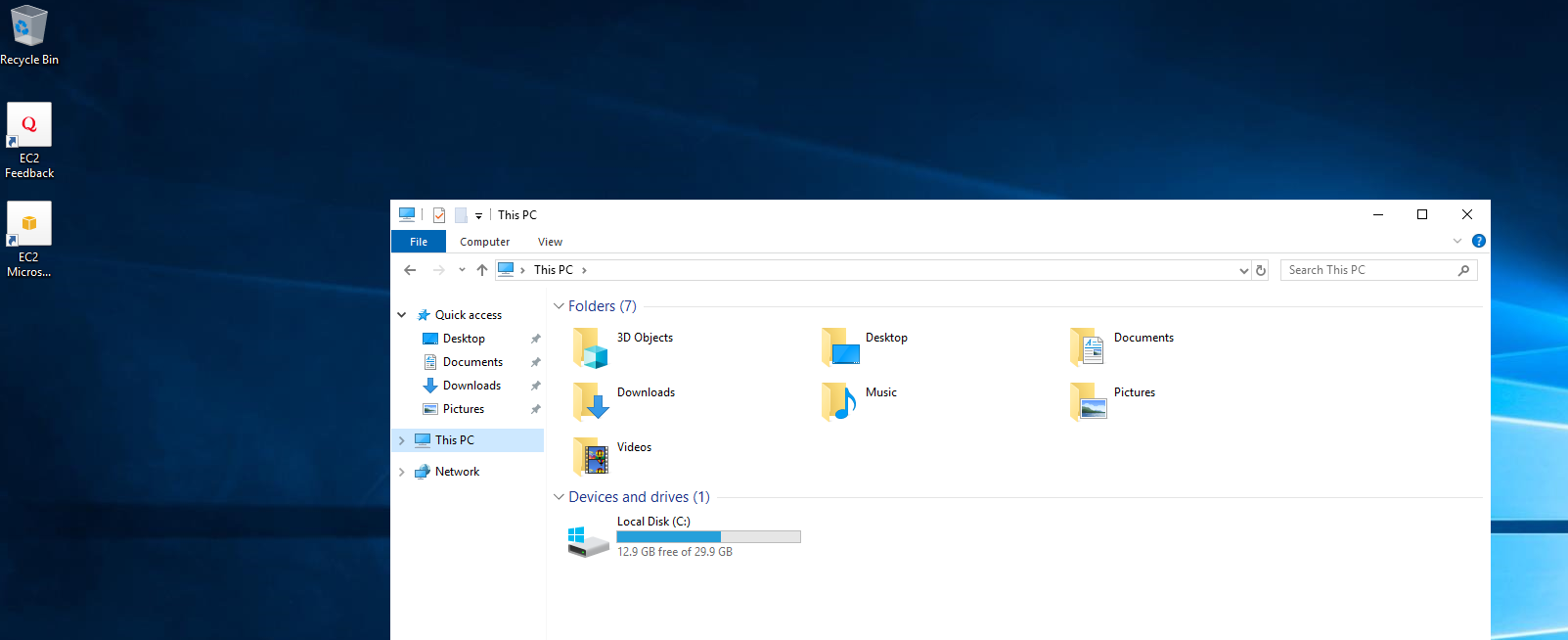Select the Music folder icon

840,402
